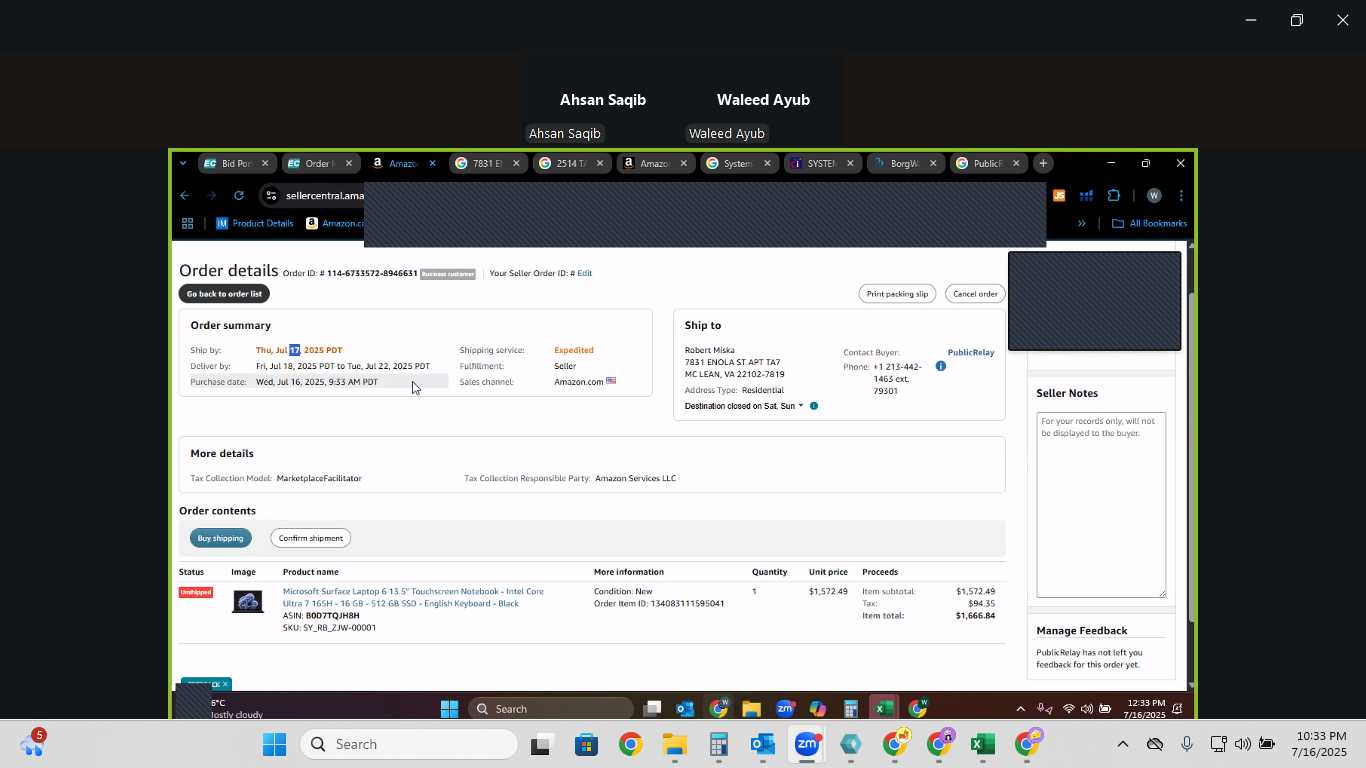The width and height of the screenshot is (1366, 768).
Task: Close the Bid Por browser tab
Action: pos(265,163)
